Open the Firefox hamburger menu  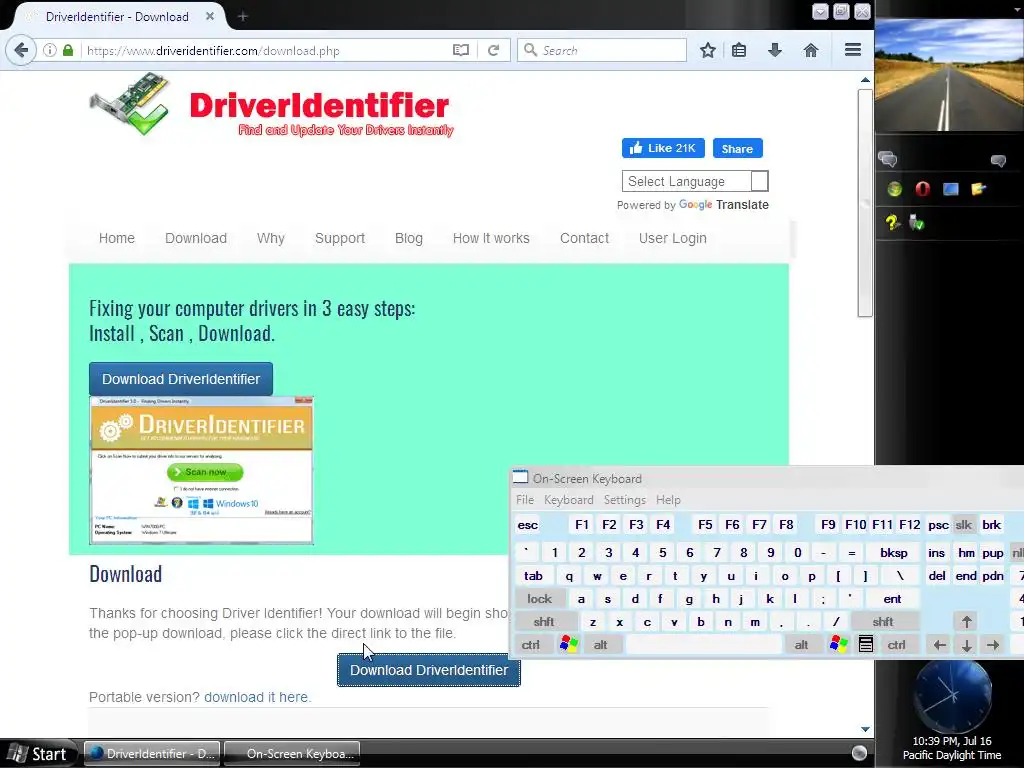(852, 50)
